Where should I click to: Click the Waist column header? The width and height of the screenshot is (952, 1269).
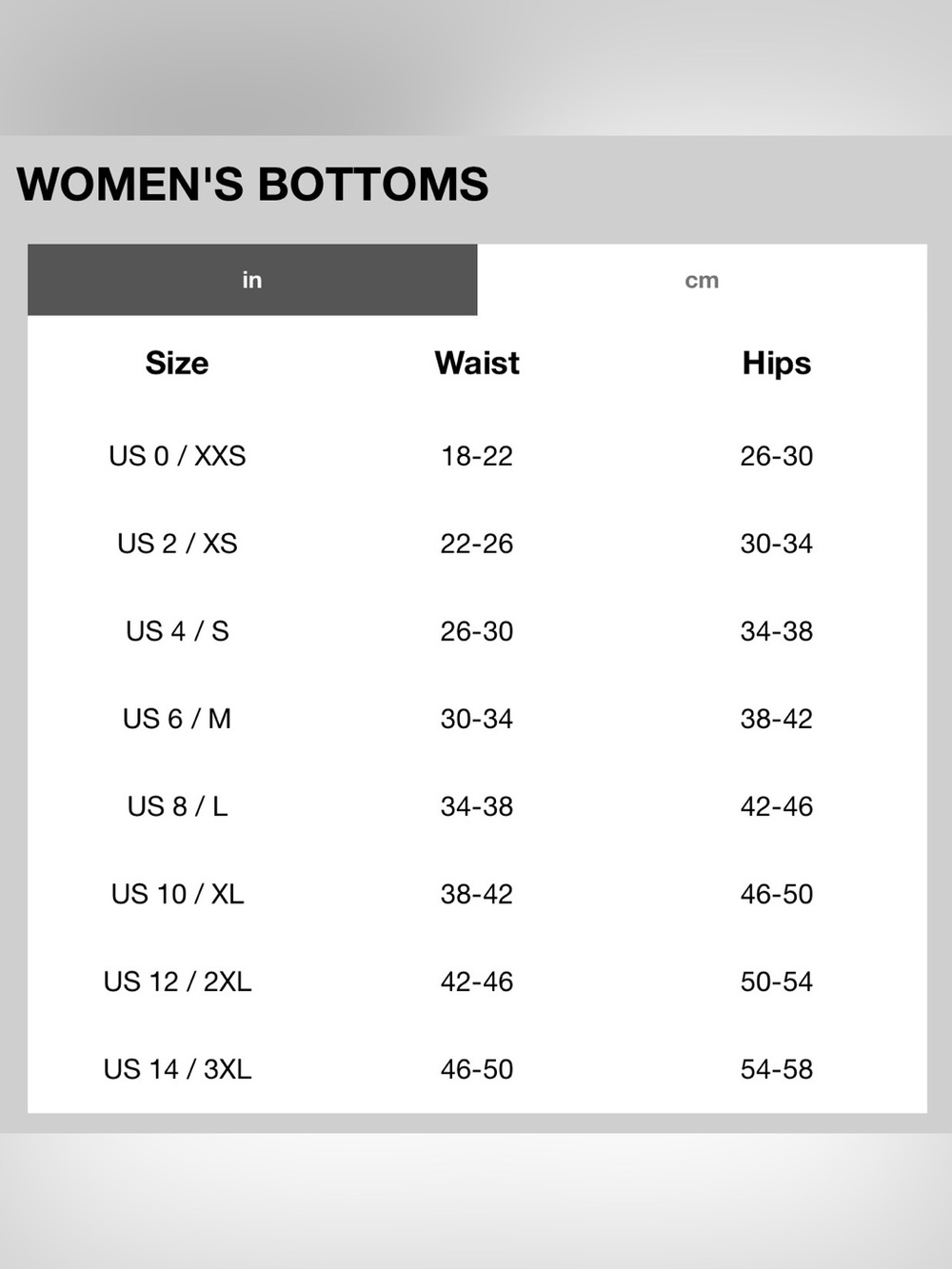[x=477, y=363]
